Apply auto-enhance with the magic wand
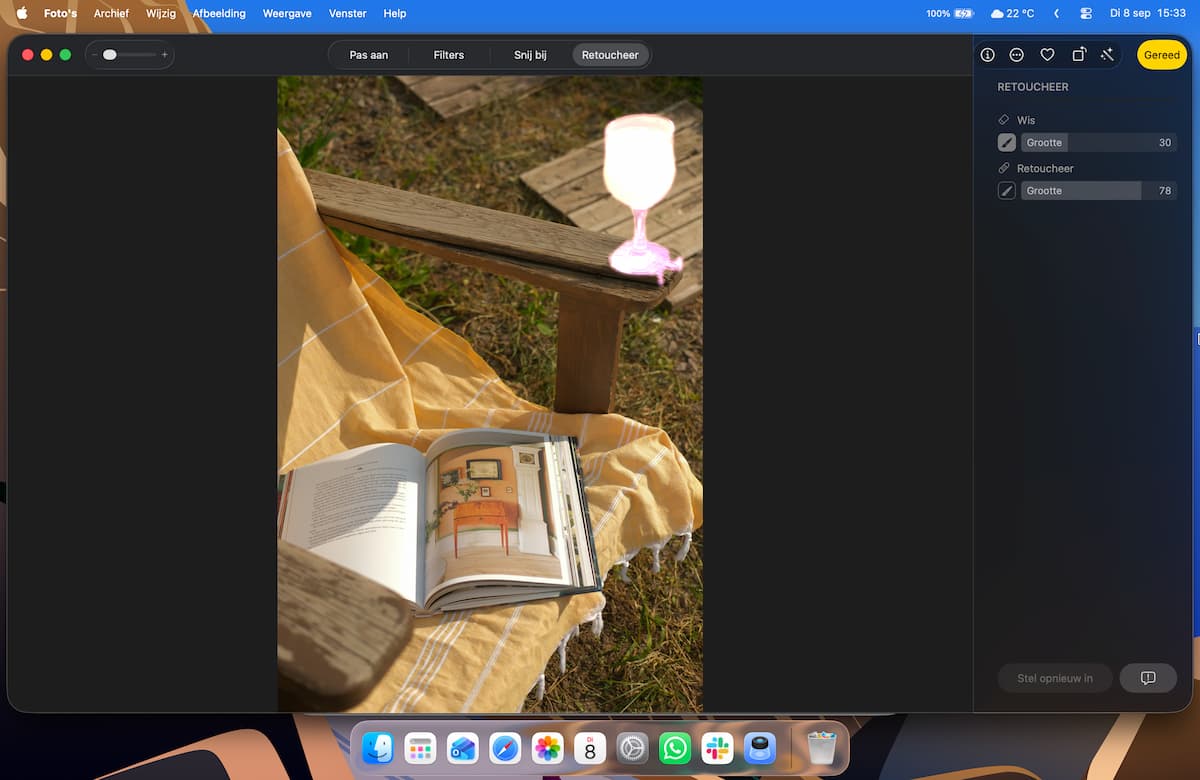Image resolution: width=1200 pixels, height=780 pixels. pos(1107,55)
